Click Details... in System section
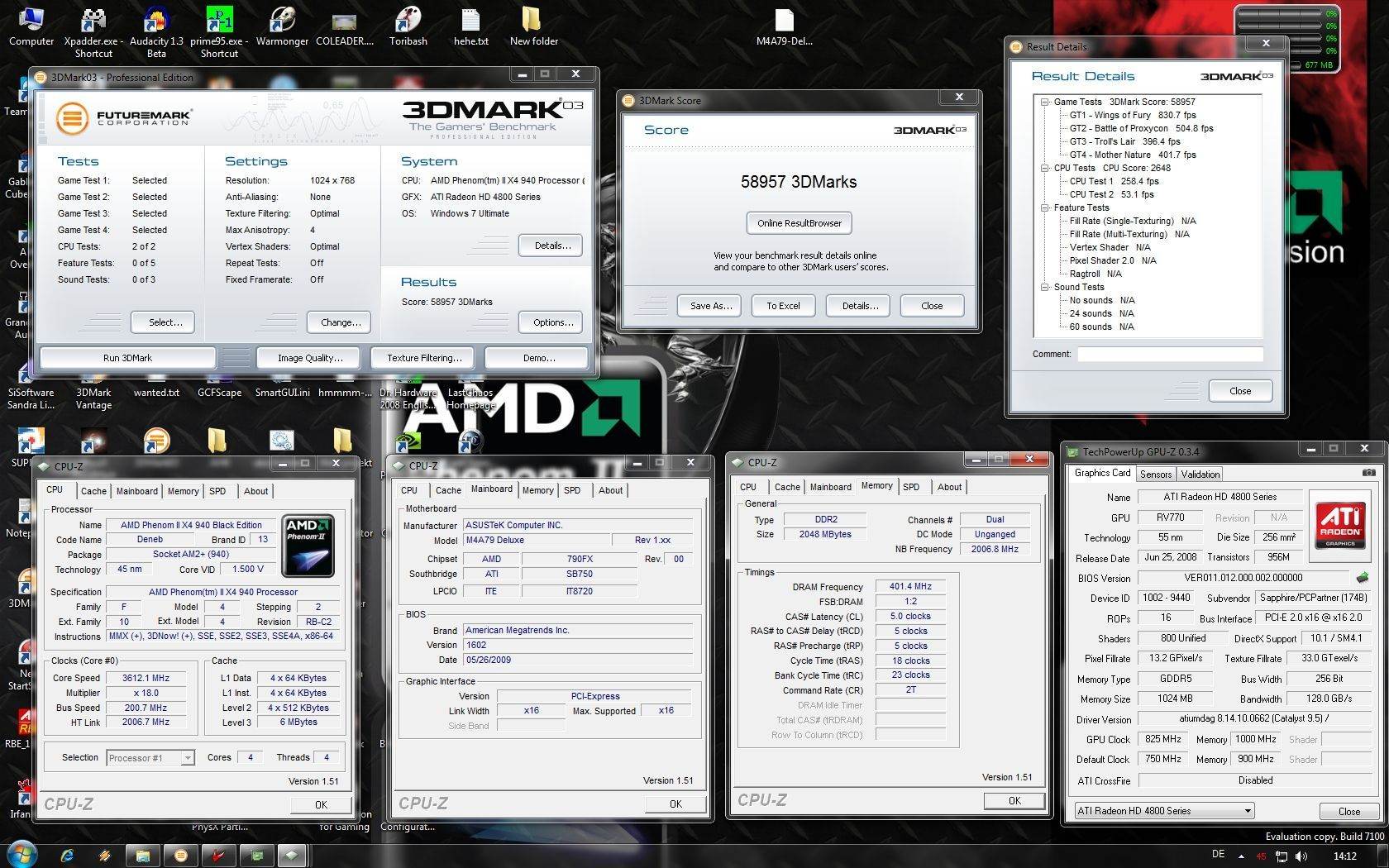The width and height of the screenshot is (1389, 868). point(551,246)
